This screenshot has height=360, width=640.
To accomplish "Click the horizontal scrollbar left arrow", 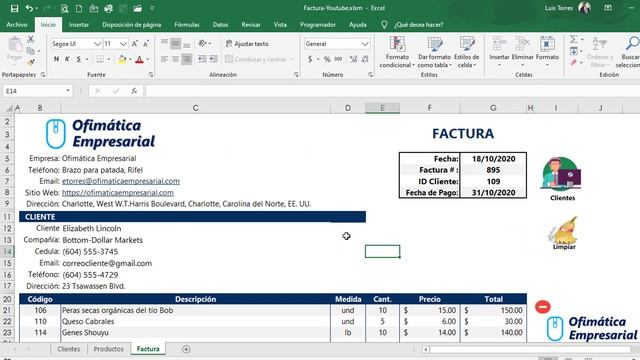I will point(426,349).
